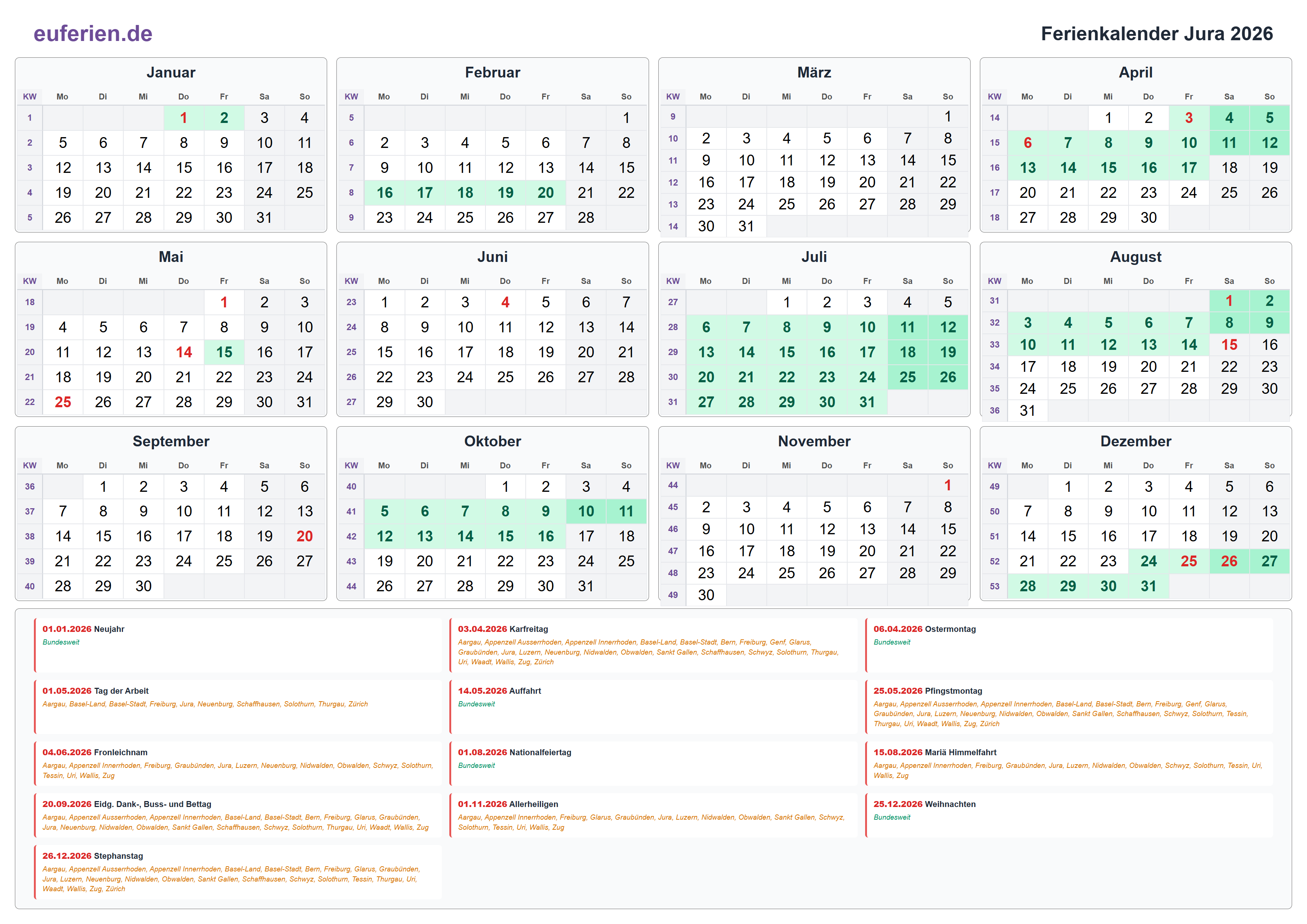Click day 30 in Juni calendar
The image size is (1307, 924).
pos(425,402)
